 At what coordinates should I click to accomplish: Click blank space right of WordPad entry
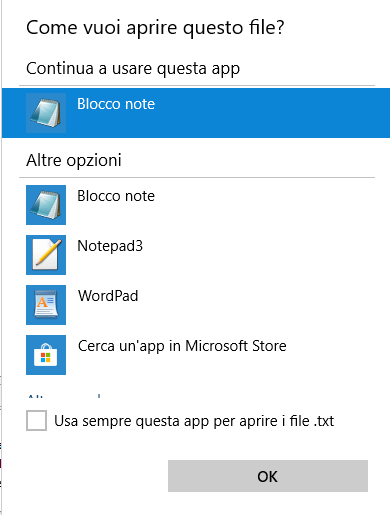pyautogui.click(x=260, y=305)
